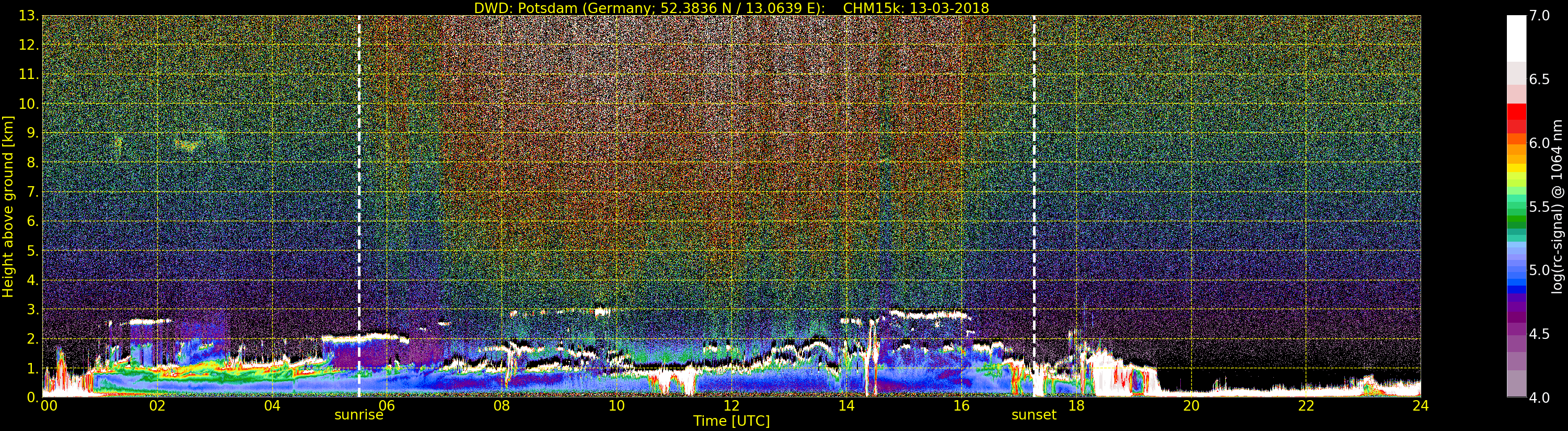Click the 'Height above ground [km]' axis label
Screen dimensions: 1568x431
(x=8, y=206)
